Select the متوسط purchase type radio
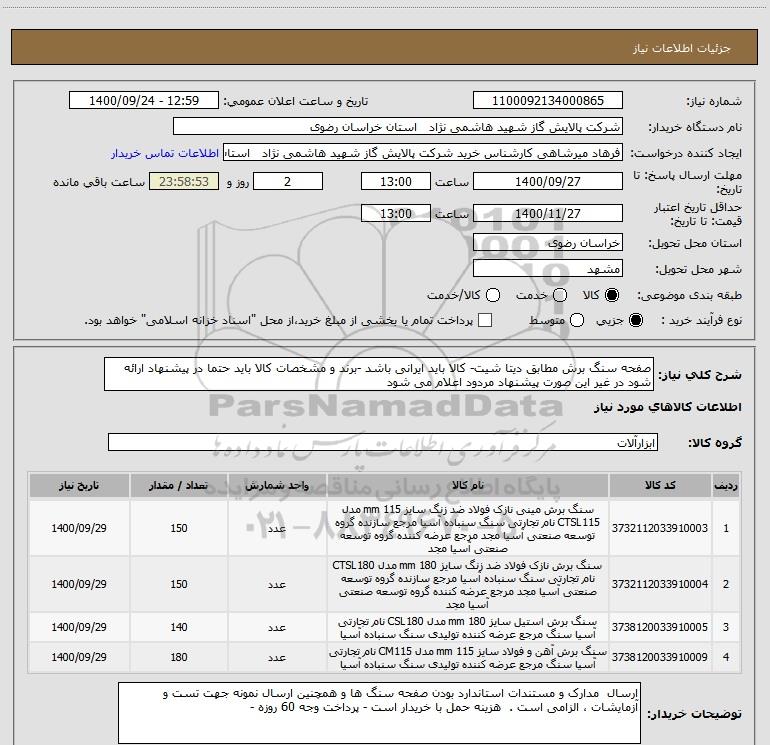Image resolution: width=770 pixels, height=745 pixels. [577, 320]
